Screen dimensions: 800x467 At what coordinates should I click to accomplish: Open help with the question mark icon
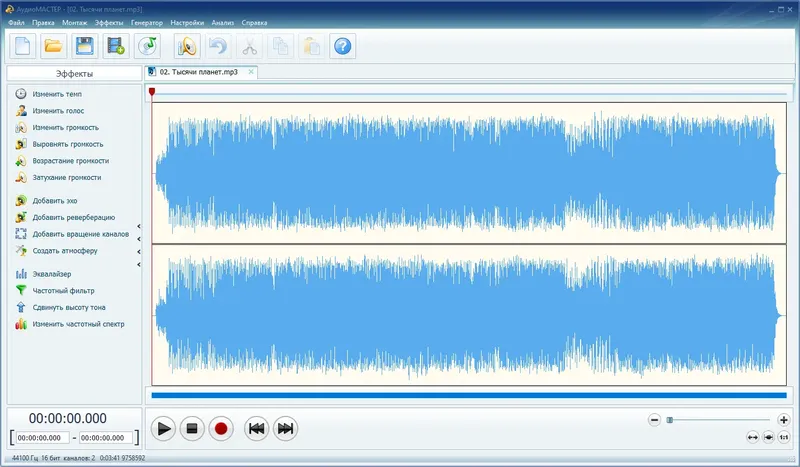tap(343, 46)
